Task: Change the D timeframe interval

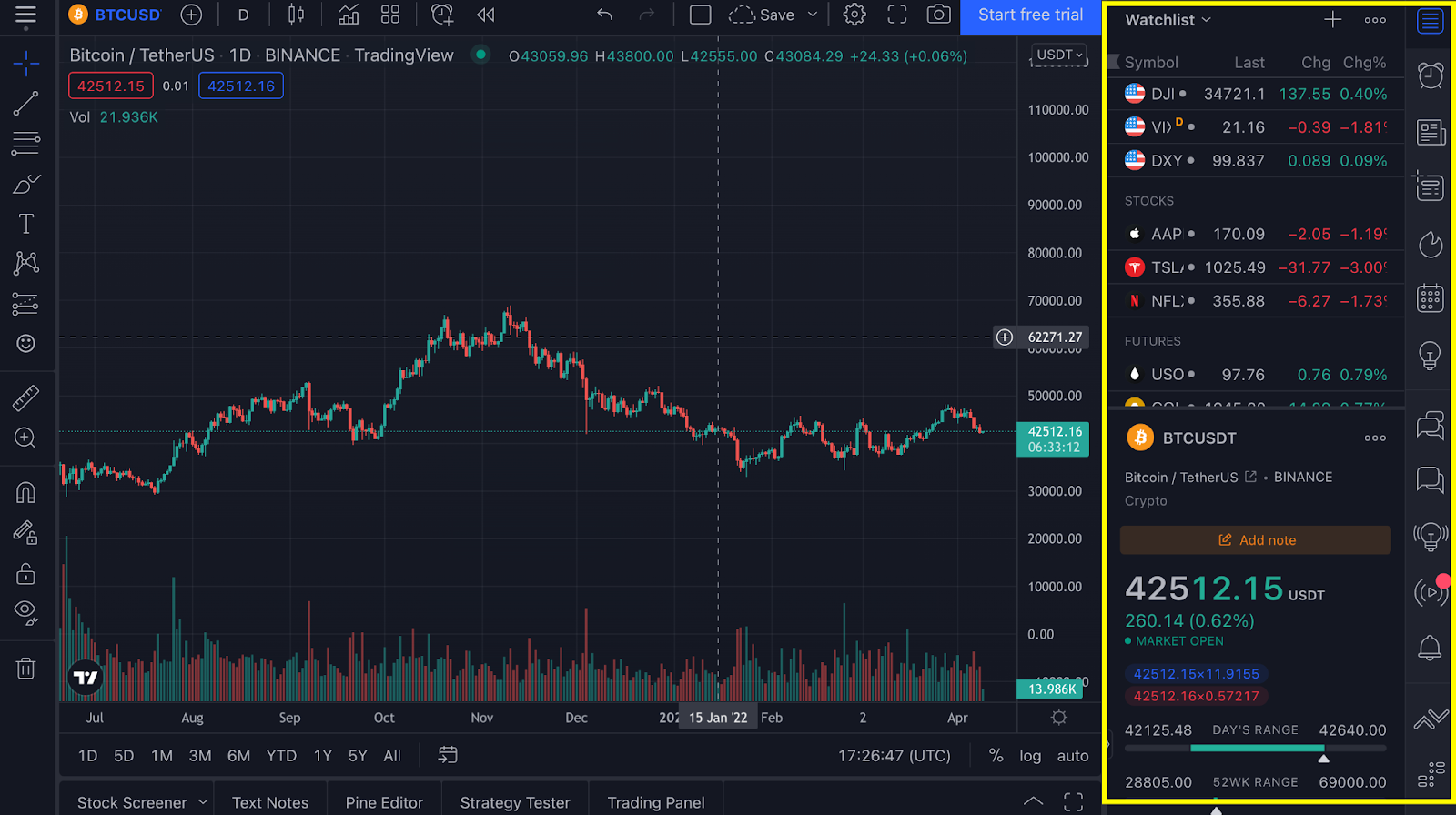Action: tap(243, 15)
